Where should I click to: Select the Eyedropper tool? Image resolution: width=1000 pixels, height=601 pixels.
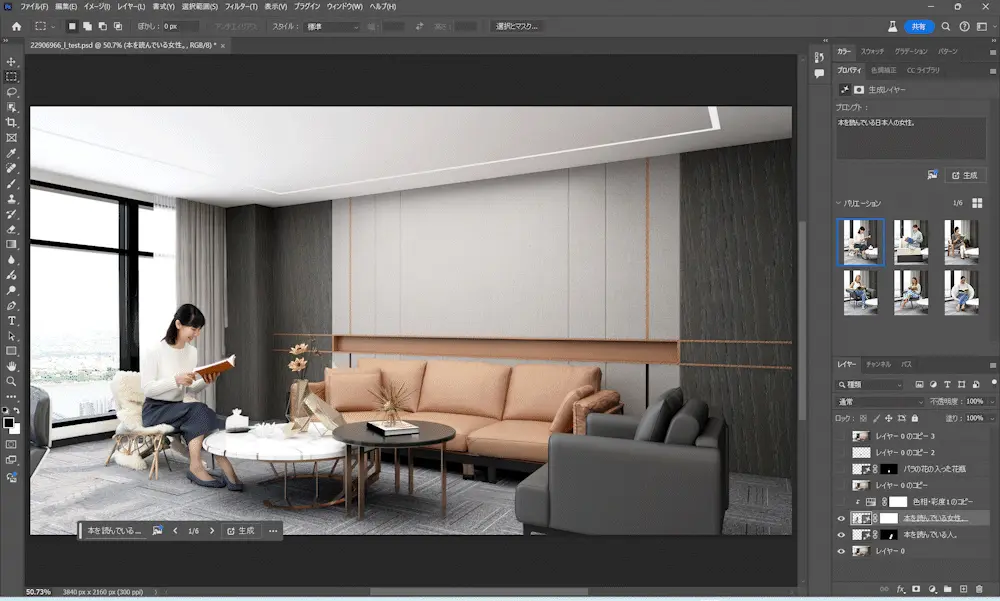pos(11,153)
